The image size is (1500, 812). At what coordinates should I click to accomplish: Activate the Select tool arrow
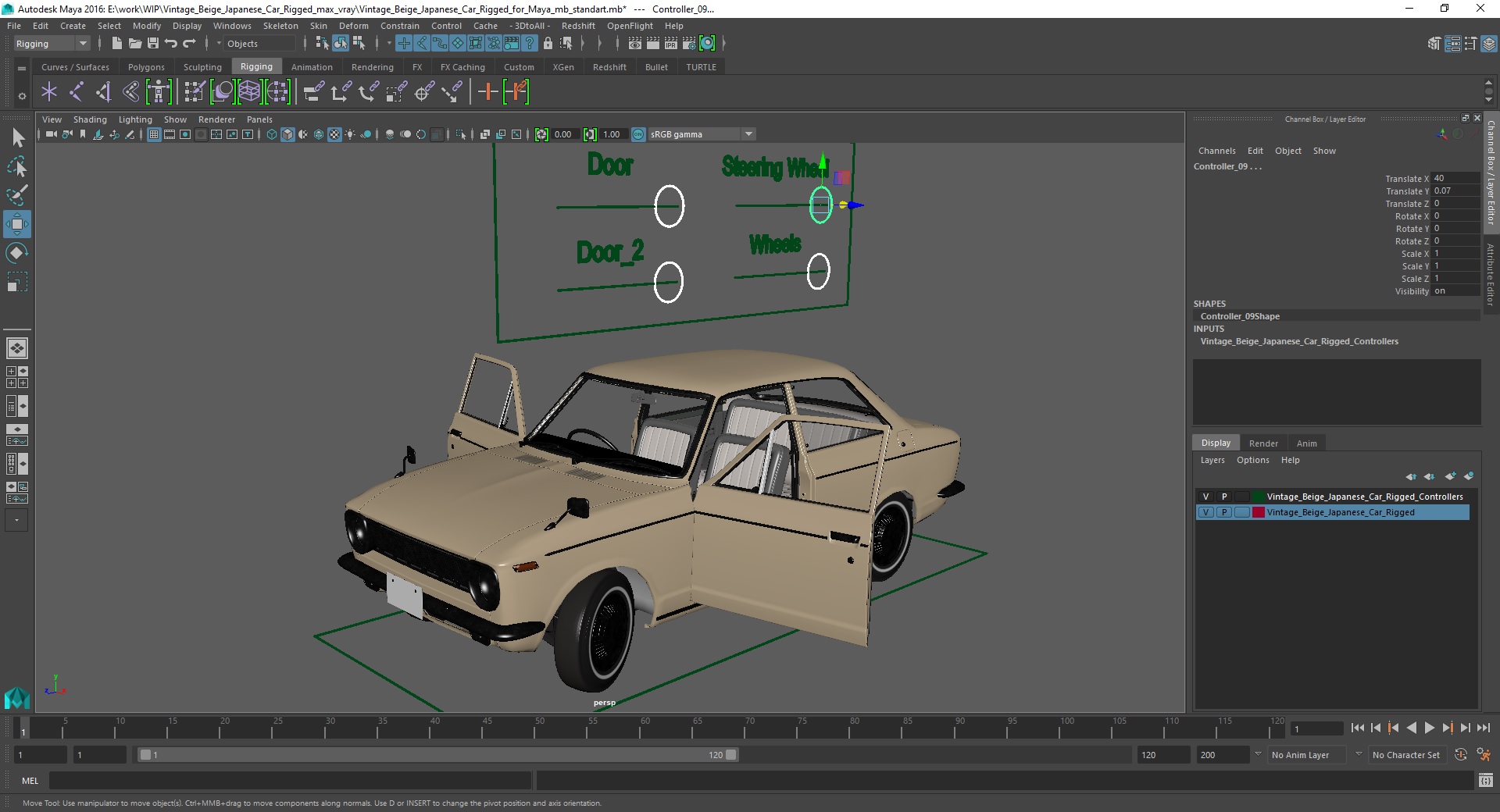point(17,138)
